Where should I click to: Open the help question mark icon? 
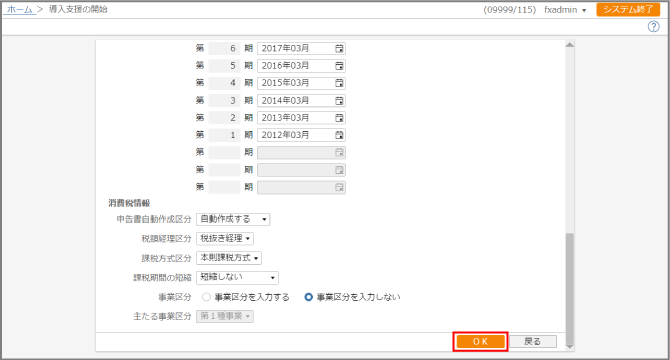click(x=653, y=26)
